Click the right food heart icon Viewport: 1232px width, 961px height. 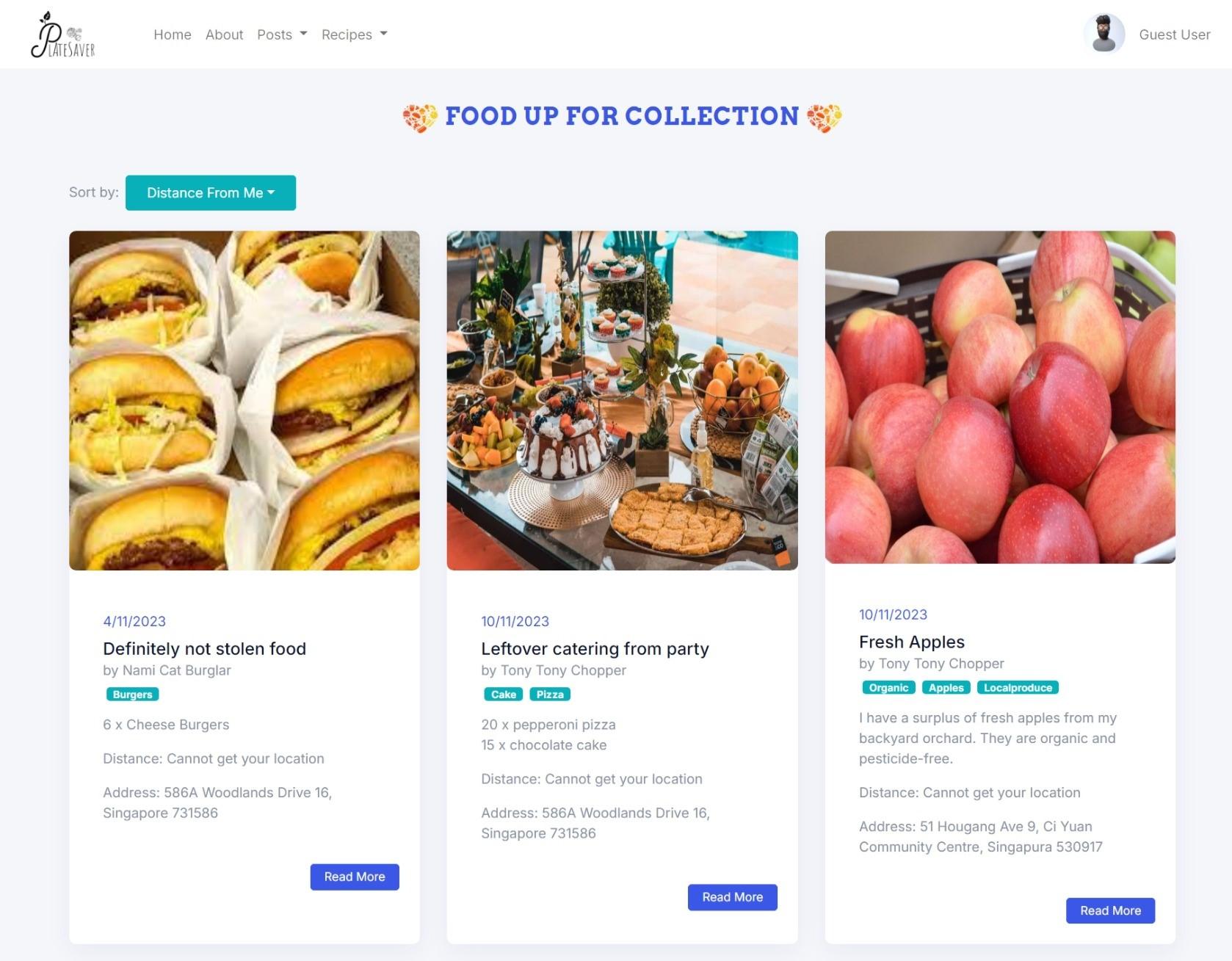824,117
